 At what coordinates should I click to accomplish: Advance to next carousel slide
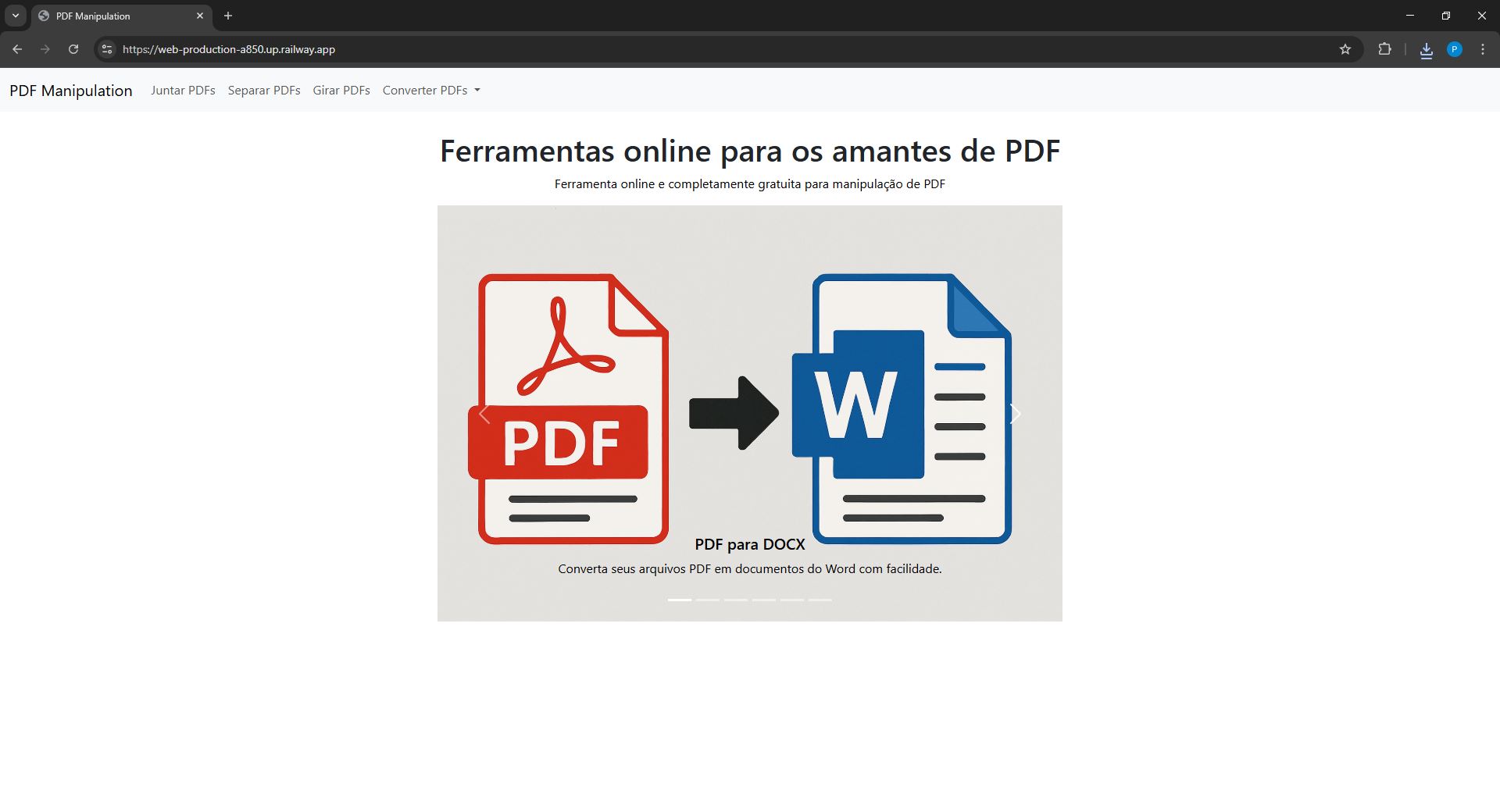coord(1016,414)
